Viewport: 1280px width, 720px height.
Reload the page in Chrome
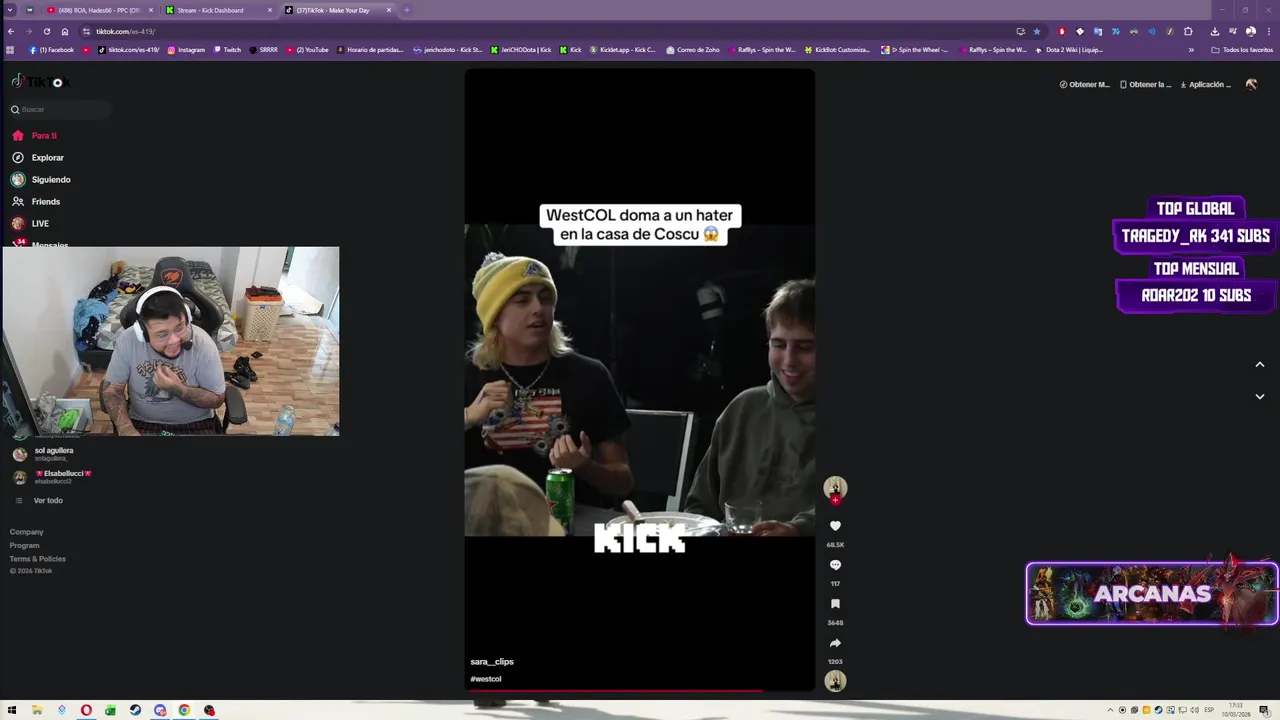click(x=46, y=31)
